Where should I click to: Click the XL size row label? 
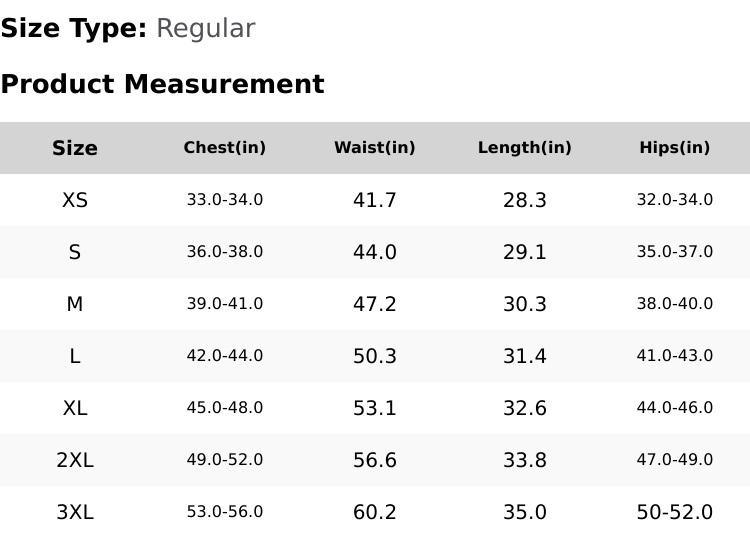tap(75, 408)
